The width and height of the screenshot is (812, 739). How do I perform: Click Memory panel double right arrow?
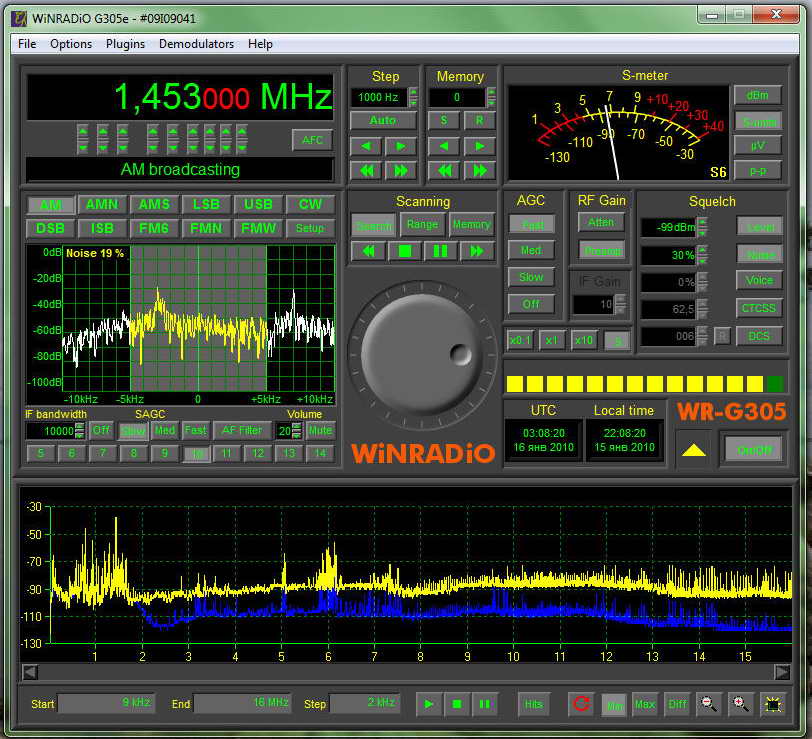(480, 170)
